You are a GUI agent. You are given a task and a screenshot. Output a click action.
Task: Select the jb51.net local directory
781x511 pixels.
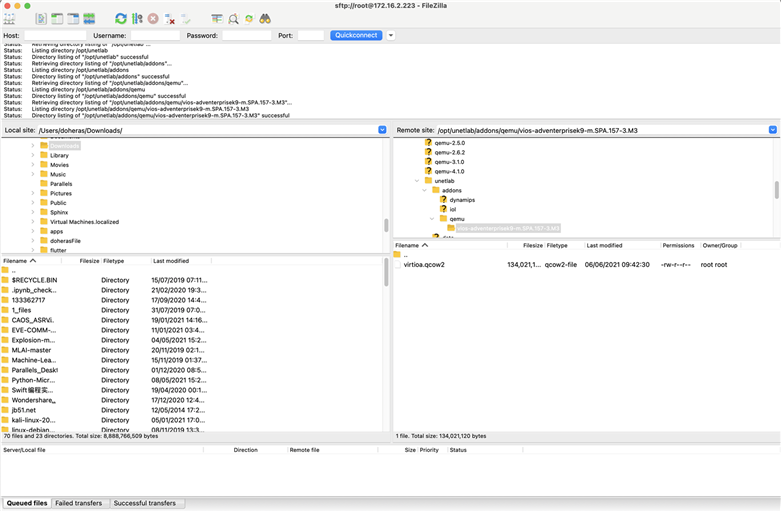(23, 410)
